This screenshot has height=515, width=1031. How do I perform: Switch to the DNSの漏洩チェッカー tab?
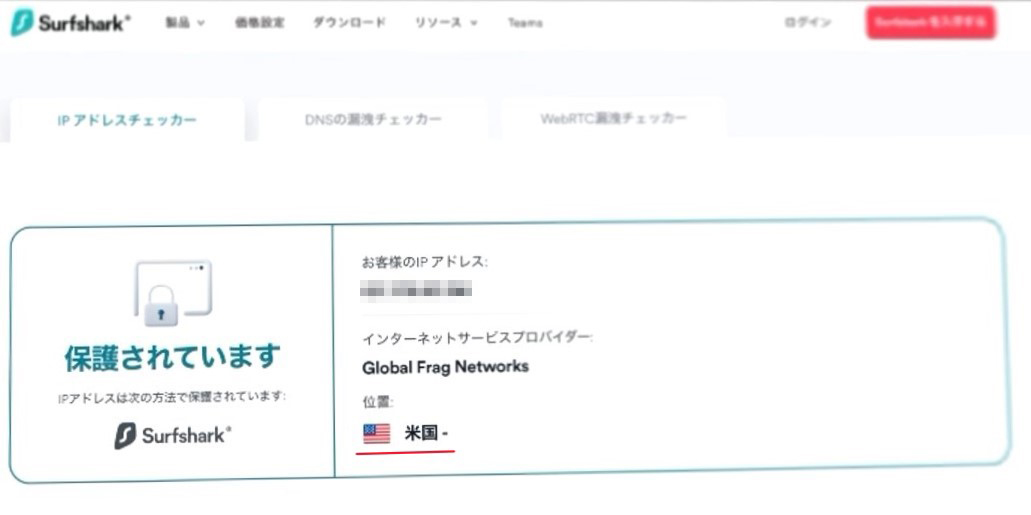(373, 119)
